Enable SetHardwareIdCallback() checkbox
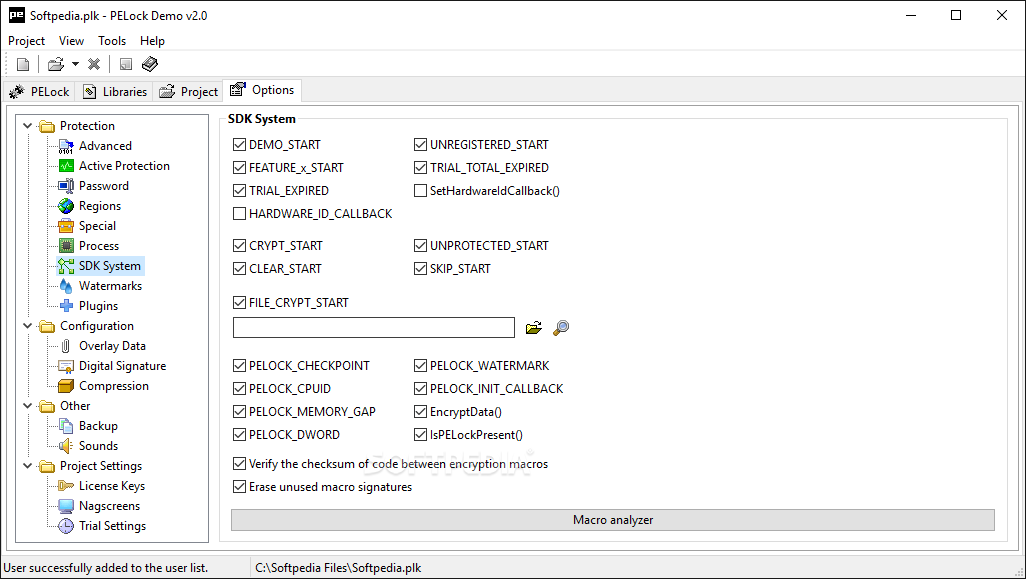Screen dimensions: 1026x579 point(421,190)
